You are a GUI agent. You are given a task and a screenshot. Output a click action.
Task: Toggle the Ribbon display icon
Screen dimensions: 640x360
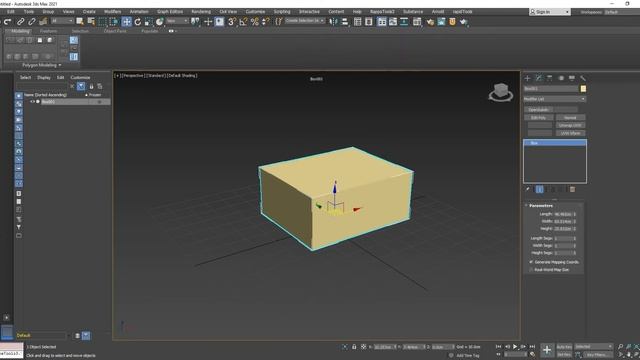tap(382, 22)
